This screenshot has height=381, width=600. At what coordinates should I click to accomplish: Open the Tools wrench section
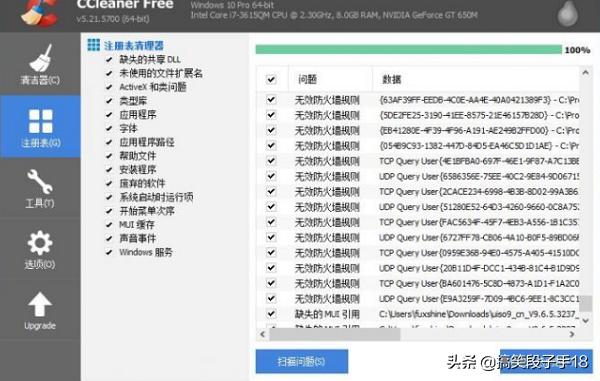click(x=40, y=189)
